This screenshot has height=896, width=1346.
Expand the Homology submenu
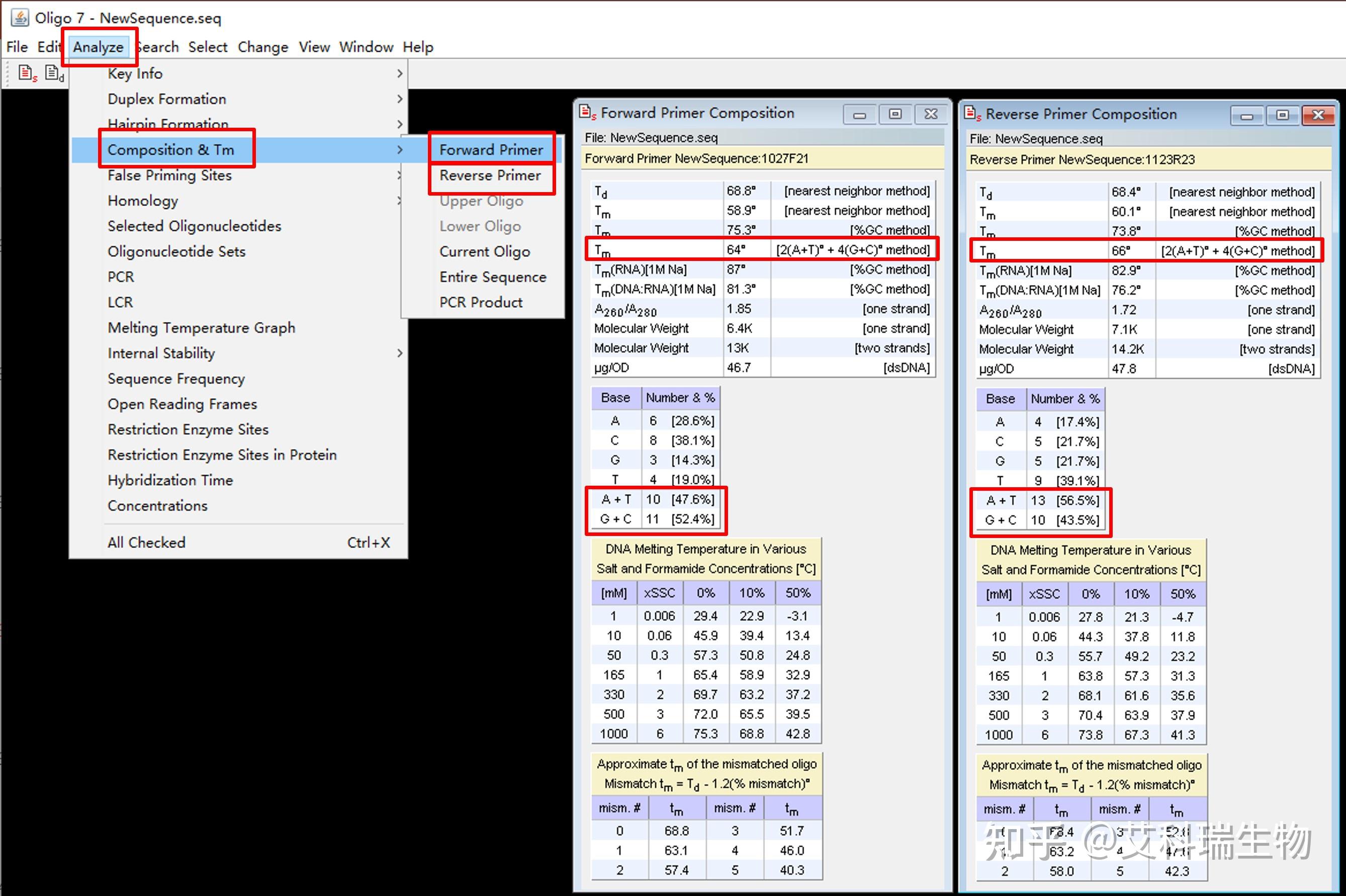tap(238, 201)
